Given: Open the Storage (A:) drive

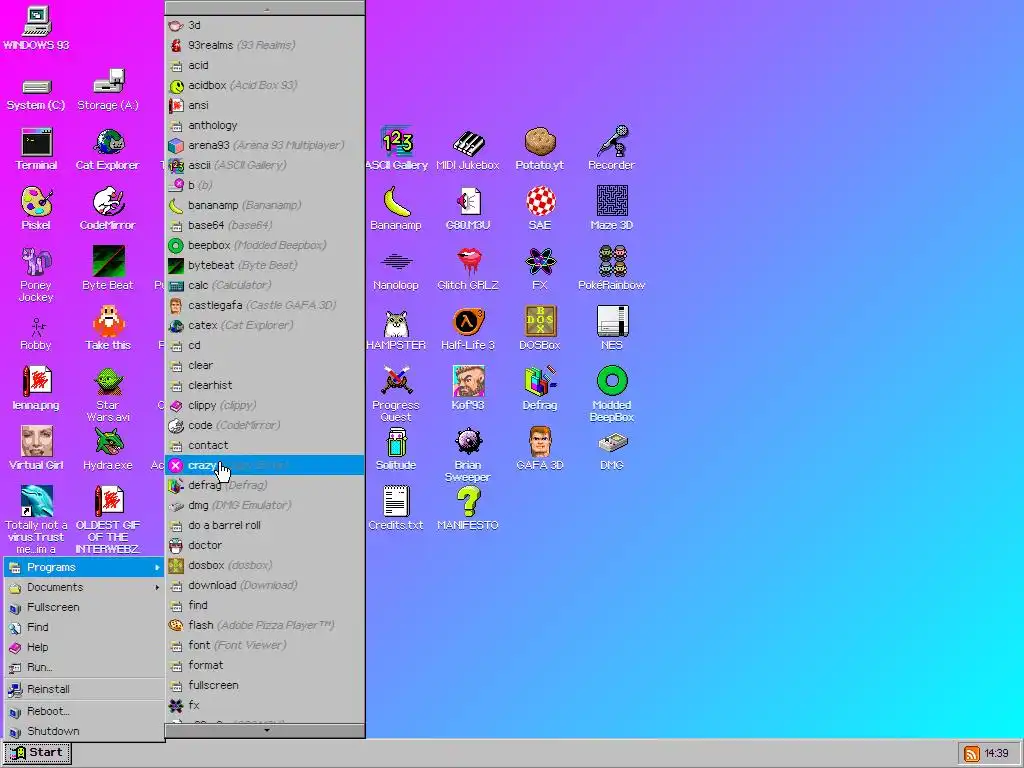Looking at the screenshot, I should click(x=108, y=89).
